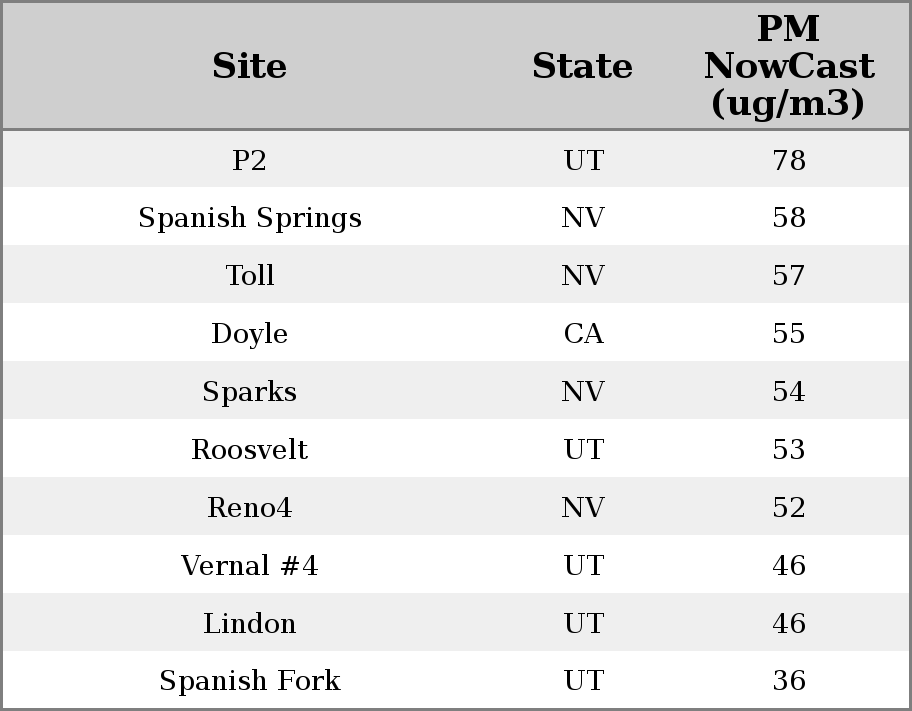Viewport: 912px width, 711px height.
Task: Select the Spanish Fork site cell
Action: [x=250, y=681]
